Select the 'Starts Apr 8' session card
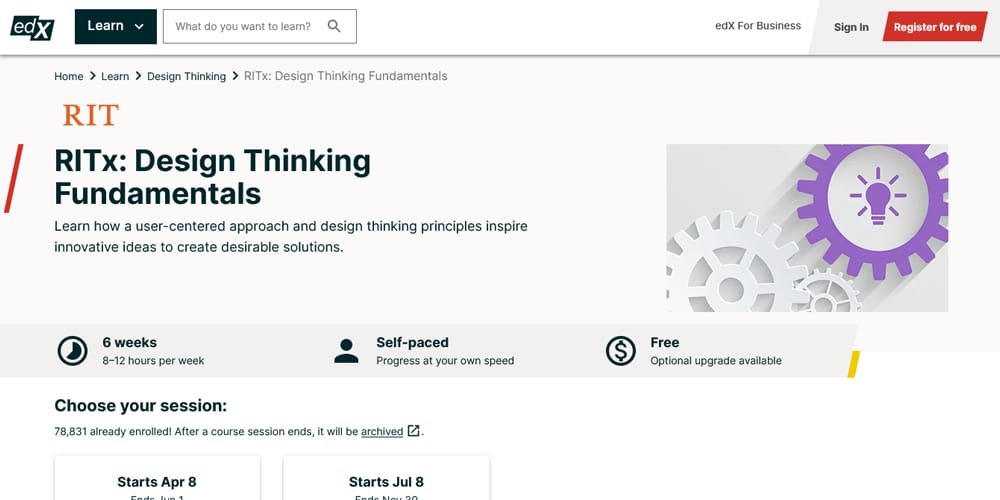This screenshot has width=1000, height=500. pyautogui.click(x=157, y=478)
